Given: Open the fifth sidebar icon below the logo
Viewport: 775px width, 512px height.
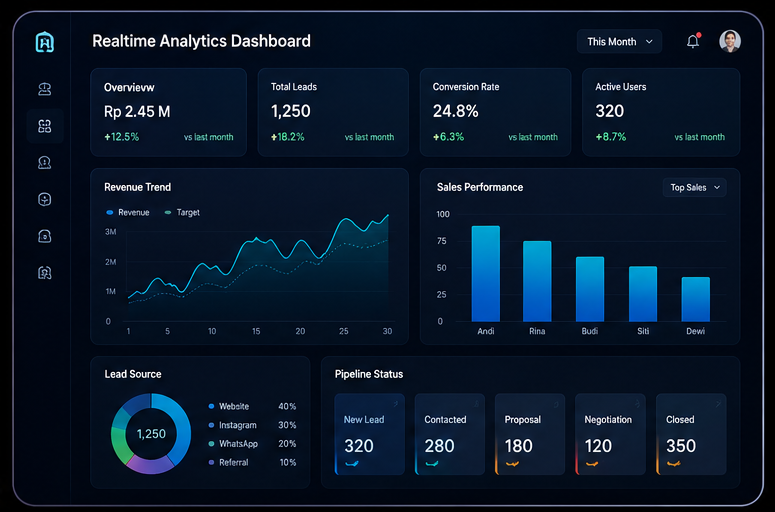Looking at the screenshot, I should 44,236.
